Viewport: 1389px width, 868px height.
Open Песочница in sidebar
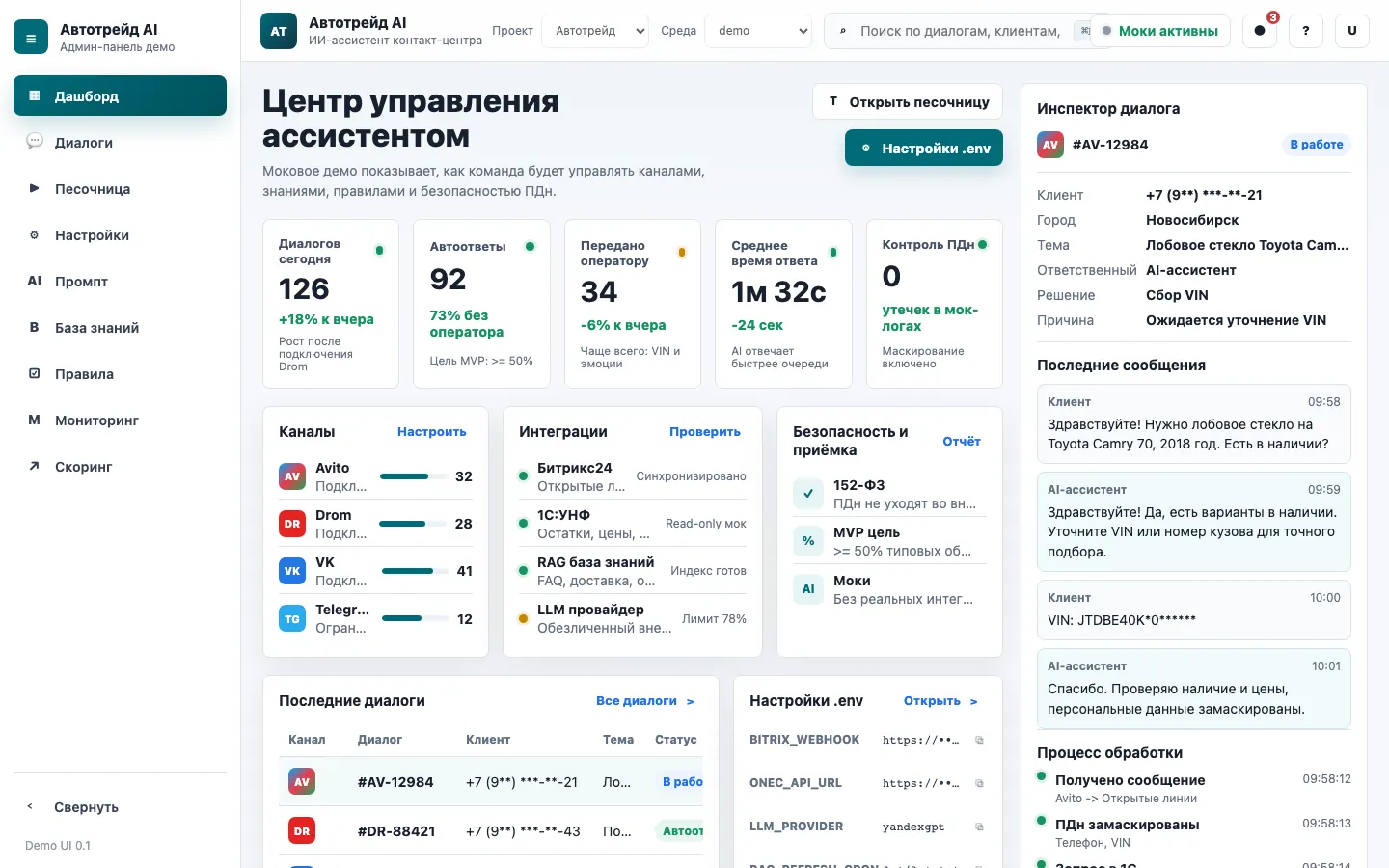tap(120, 188)
